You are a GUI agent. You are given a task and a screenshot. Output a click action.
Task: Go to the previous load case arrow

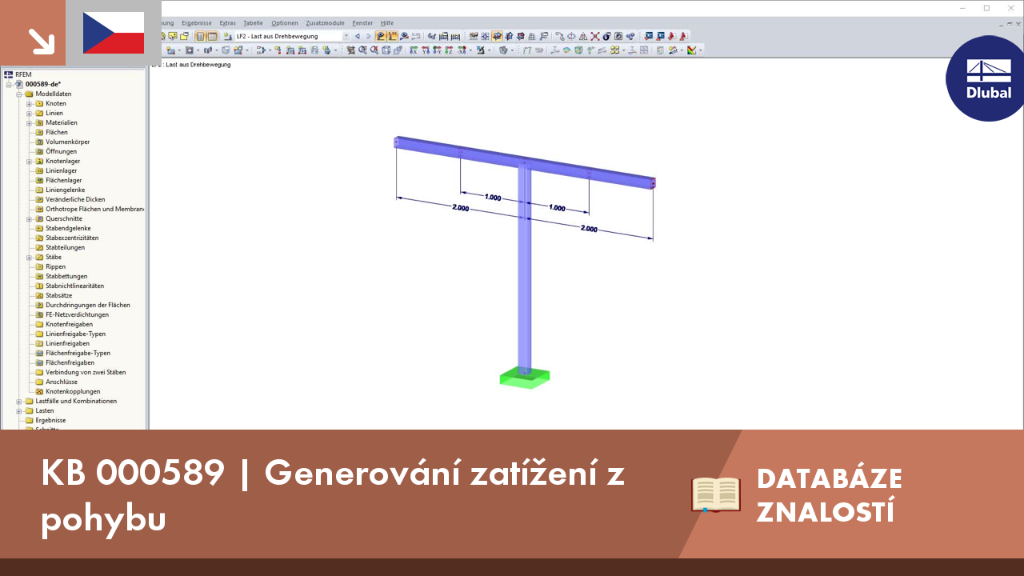pyautogui.click(x=357, y=37)
